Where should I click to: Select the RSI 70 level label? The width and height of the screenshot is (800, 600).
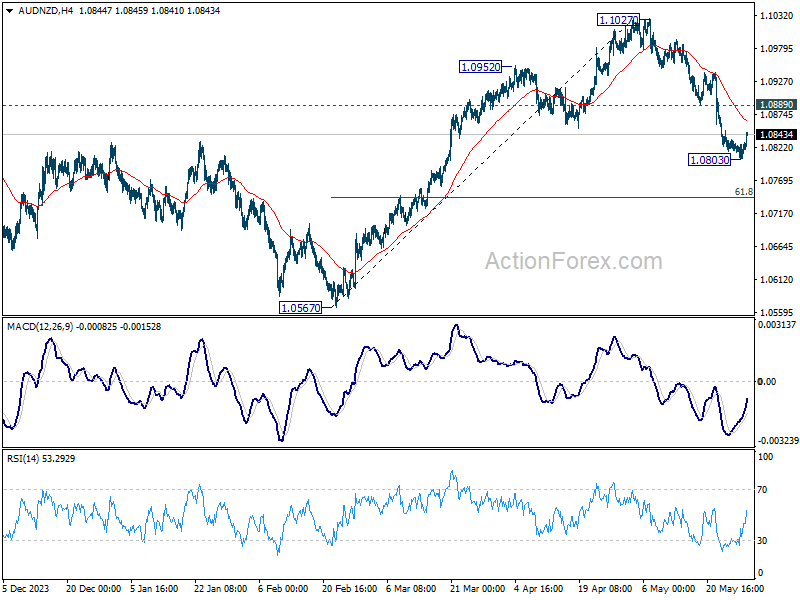(x=762, y=490)
